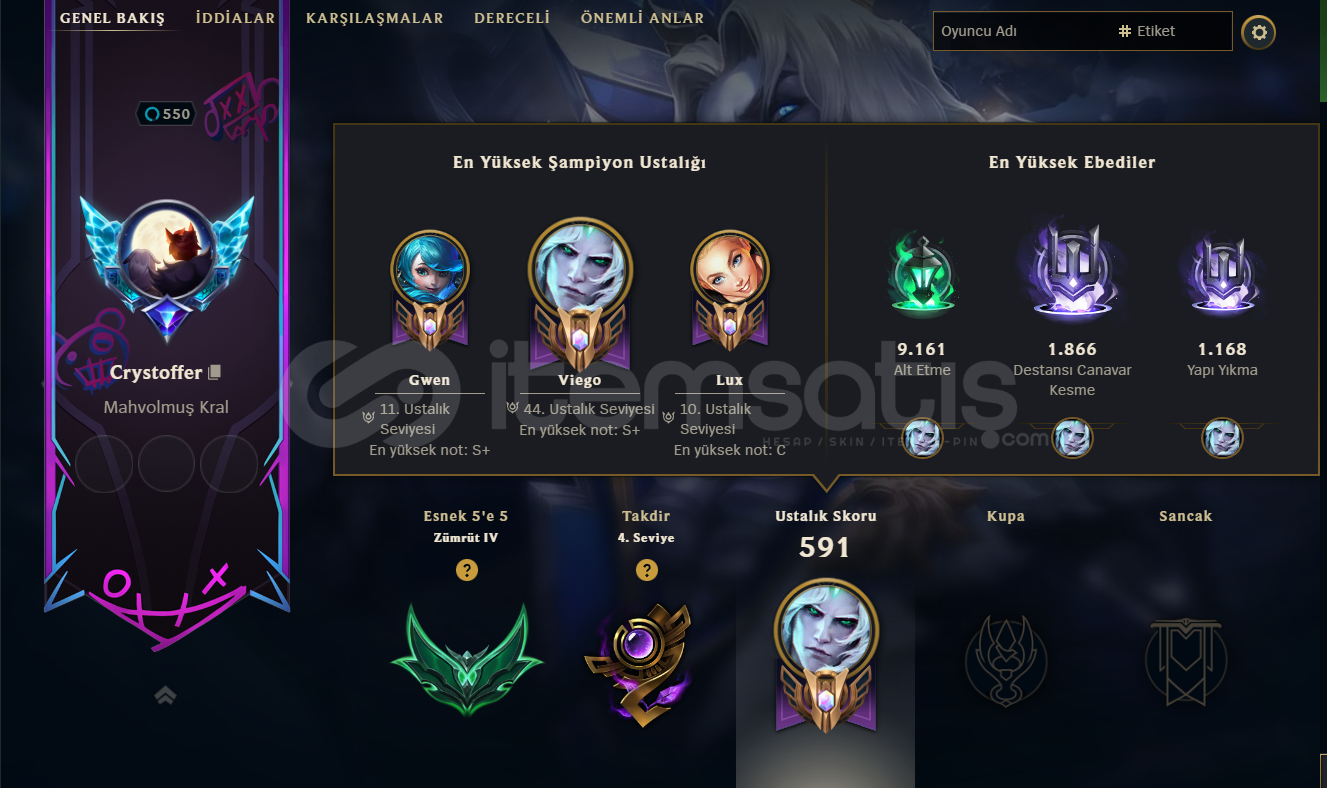This screenshot has width=1327, height=788.
Task: Switch to the İddialar tab
Action: [x=235, y=18]
